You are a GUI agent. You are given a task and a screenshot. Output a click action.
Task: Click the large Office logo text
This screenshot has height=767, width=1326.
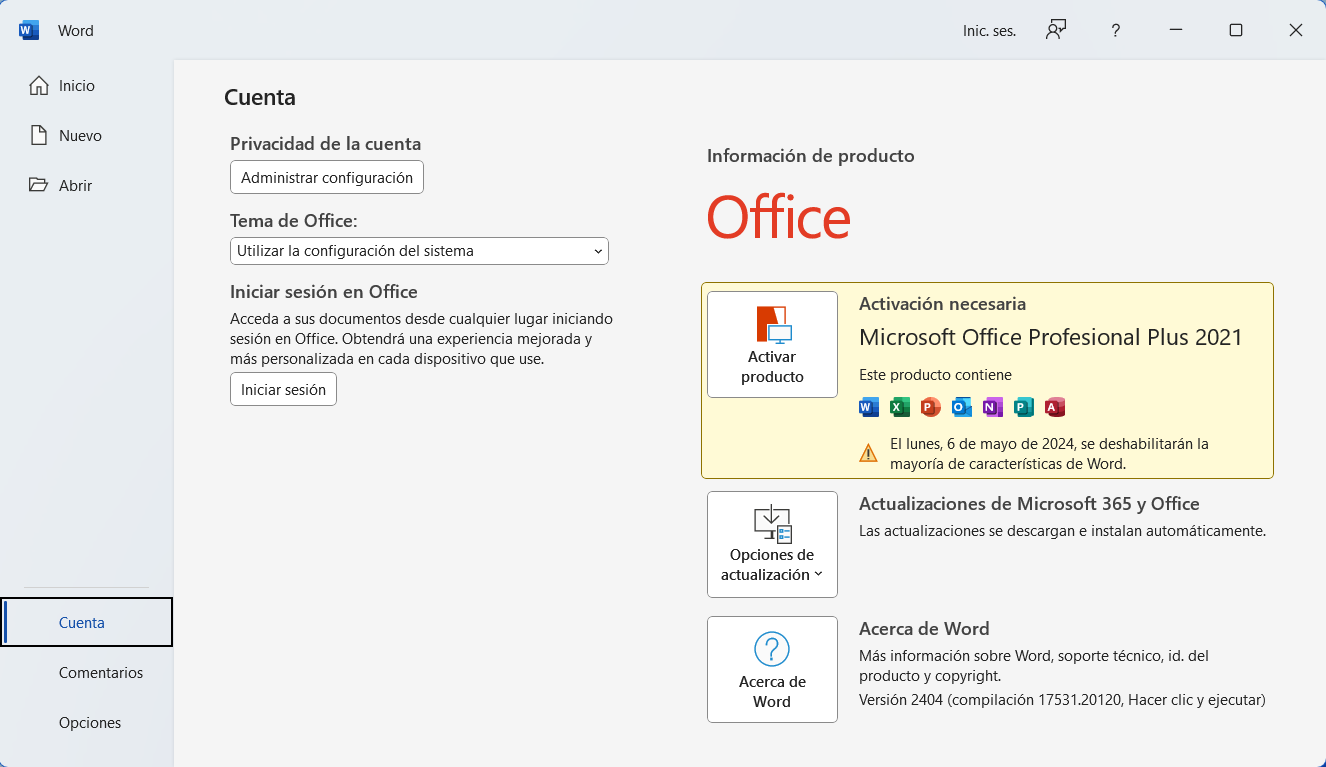click(x=779, y=217)
